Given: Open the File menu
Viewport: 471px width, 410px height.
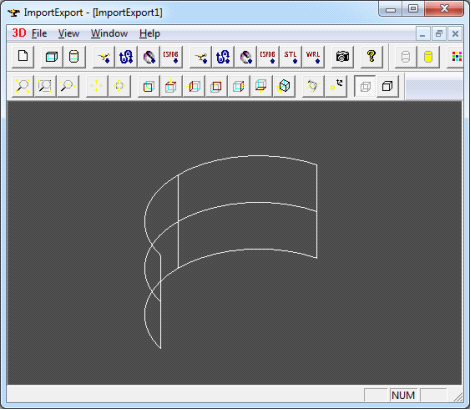Looking at the screenshot, I should pyautogui.click(x=39, y=34).
